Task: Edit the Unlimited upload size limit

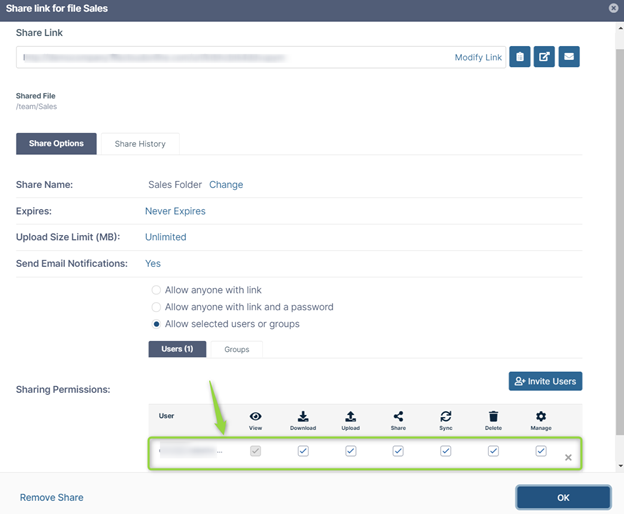Action: 166,237
